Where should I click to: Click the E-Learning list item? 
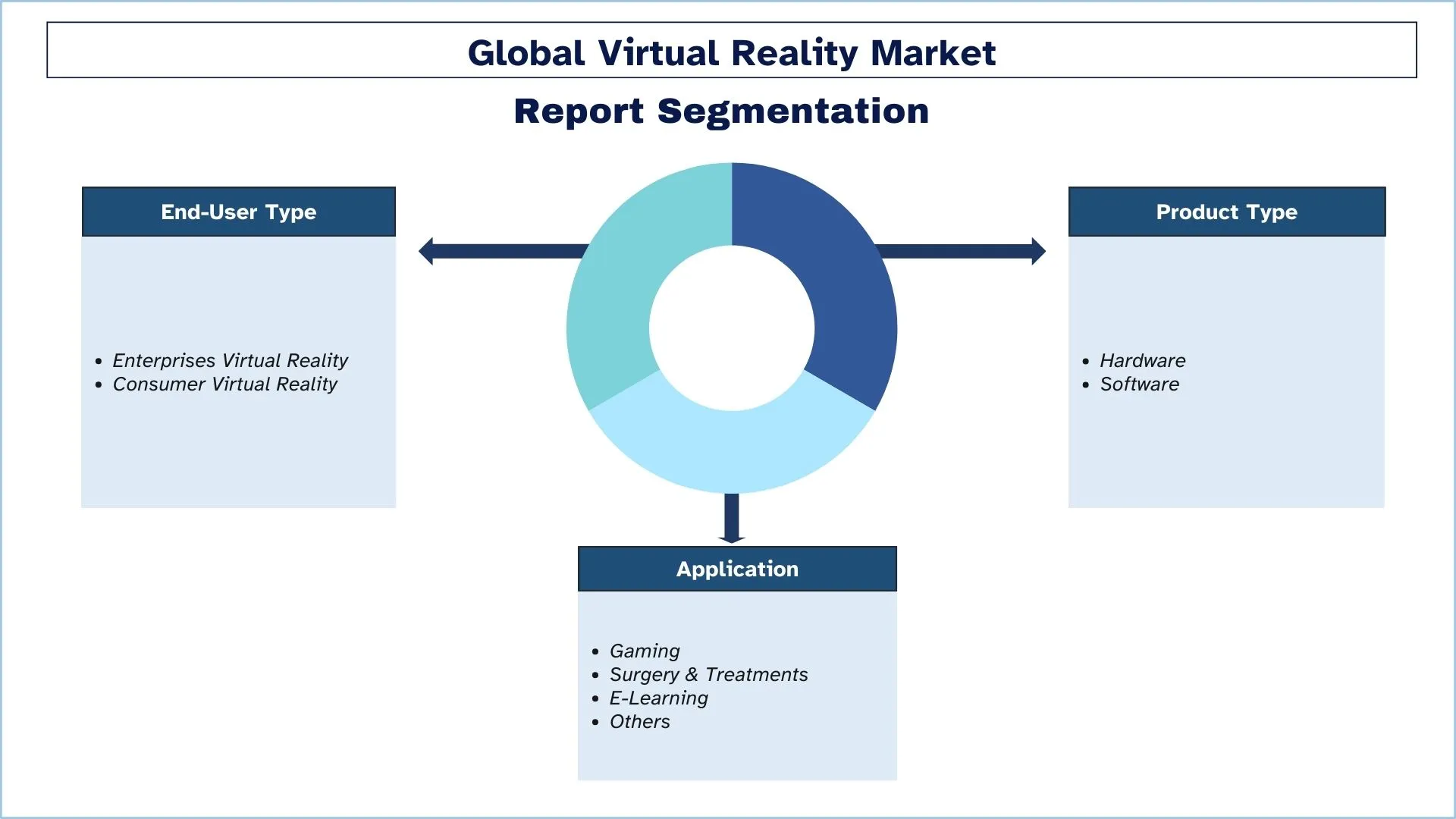(x=658, y=698)
